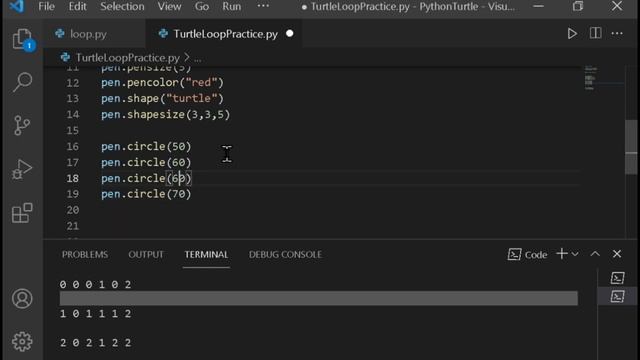
Task: Open the Extensions view icon
Action: click(x=22, y=213)
